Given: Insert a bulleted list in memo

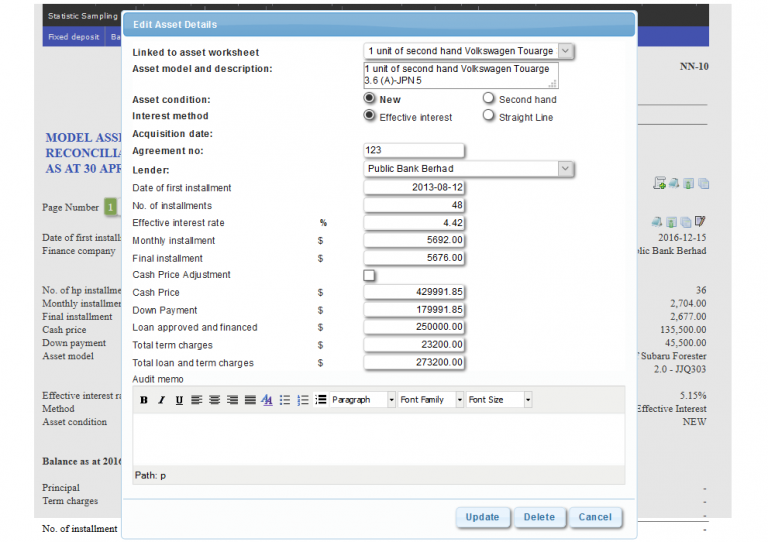Looking at the screenshot, I should [x=285, y=400].
